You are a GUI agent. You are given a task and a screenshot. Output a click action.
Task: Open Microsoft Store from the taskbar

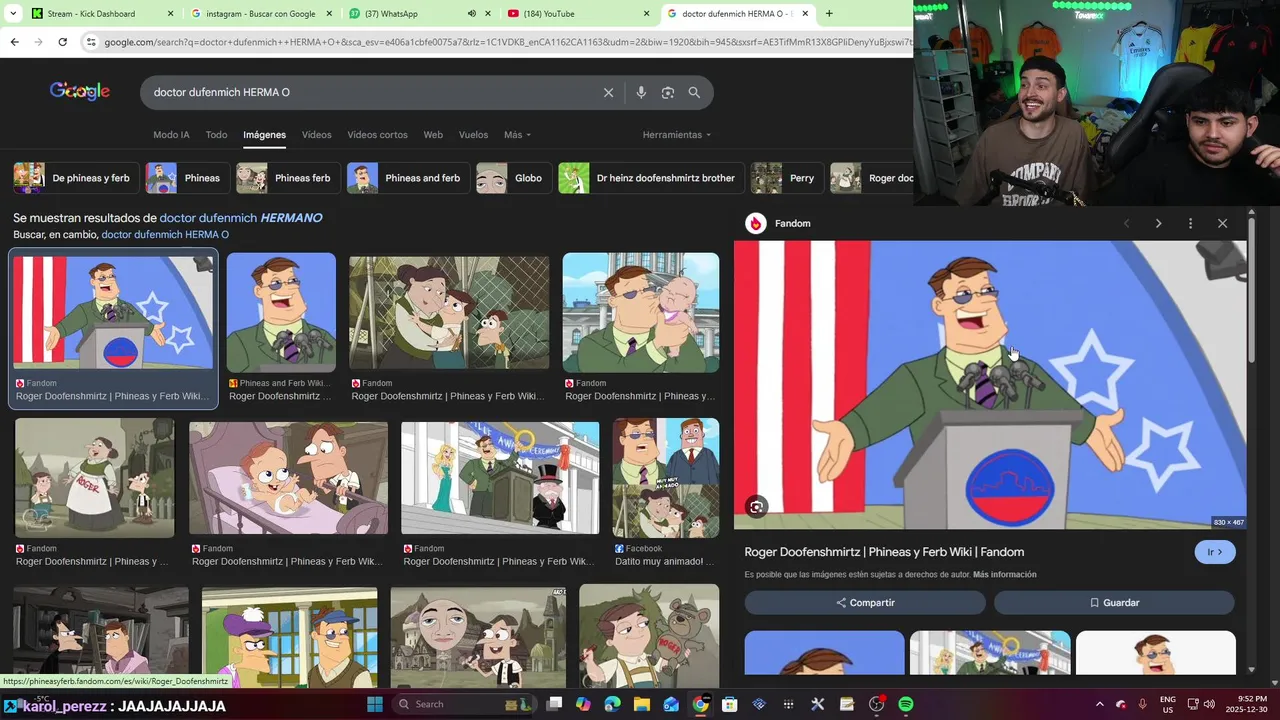pyautogui.click(x=730, y=704)
